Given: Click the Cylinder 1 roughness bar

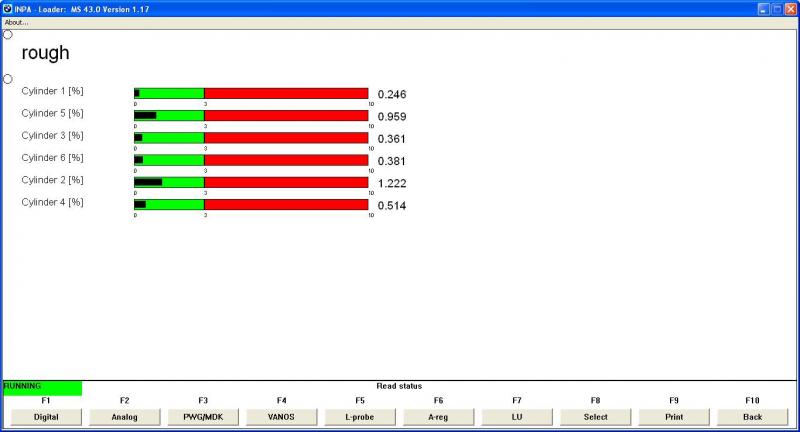Looking at the screenshot, I should [x=251, y=93].
